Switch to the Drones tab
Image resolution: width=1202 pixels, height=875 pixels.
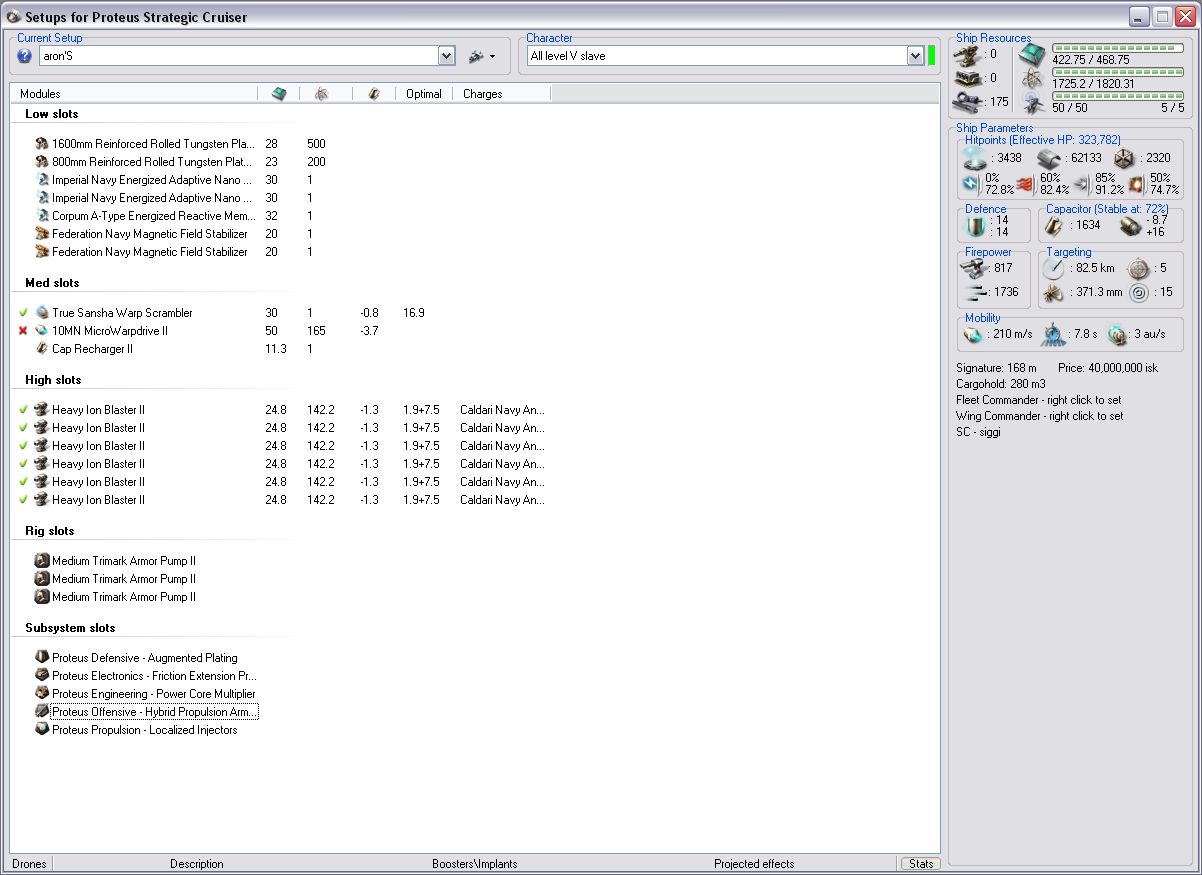(29, 864)
